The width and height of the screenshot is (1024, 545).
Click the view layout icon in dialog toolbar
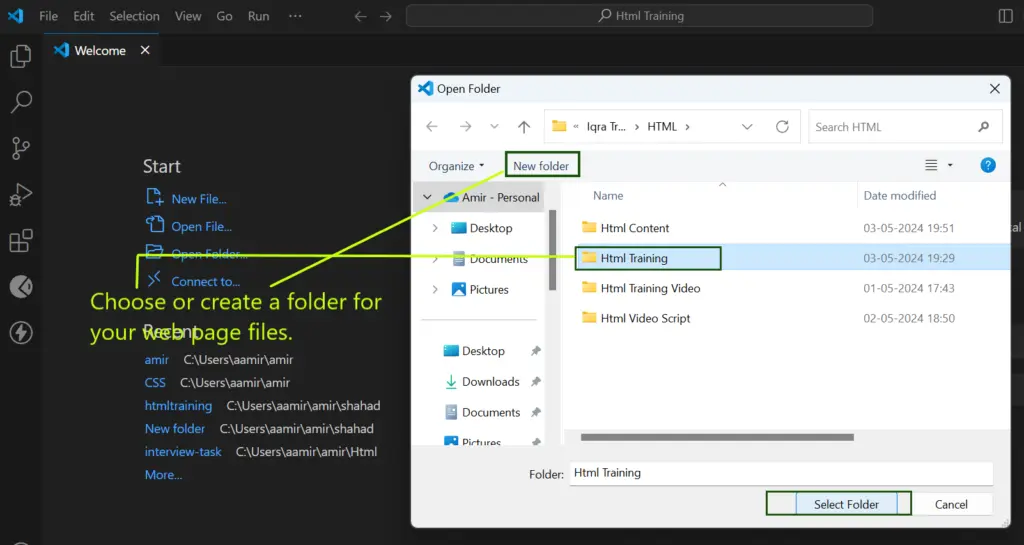coord(931,165)
